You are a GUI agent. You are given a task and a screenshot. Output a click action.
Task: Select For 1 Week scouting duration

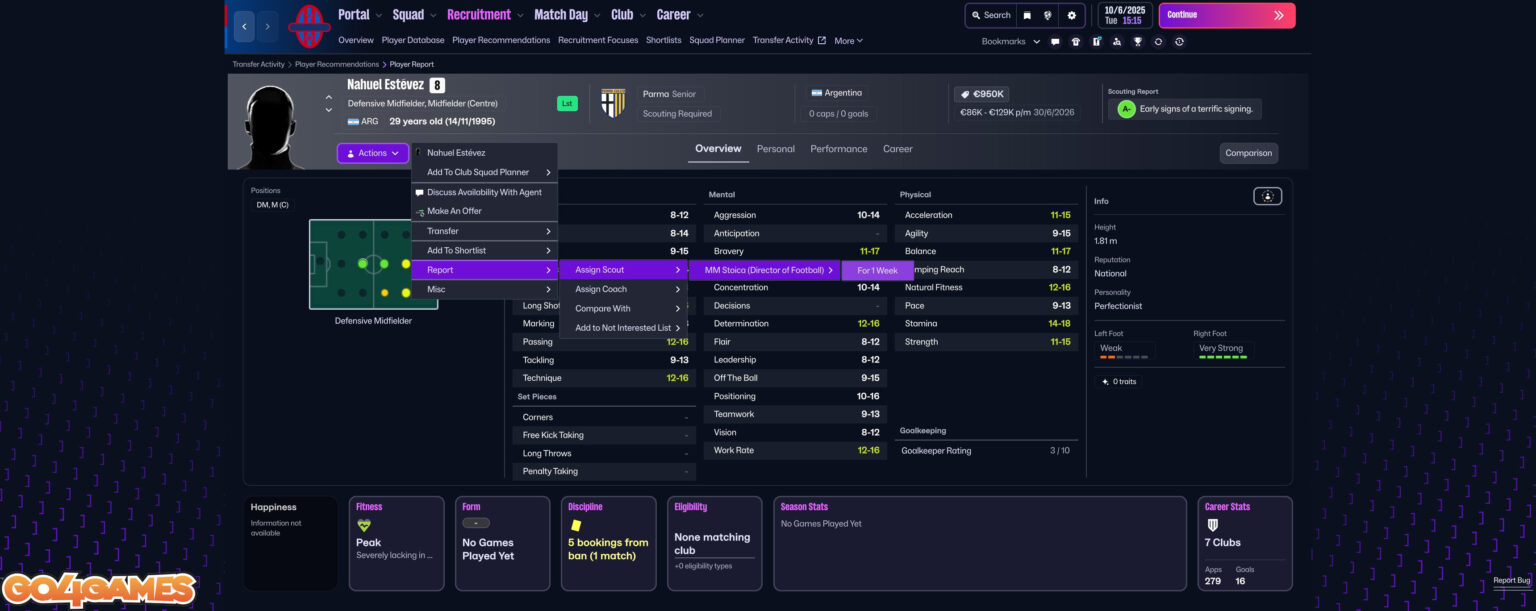pos(877,270)
